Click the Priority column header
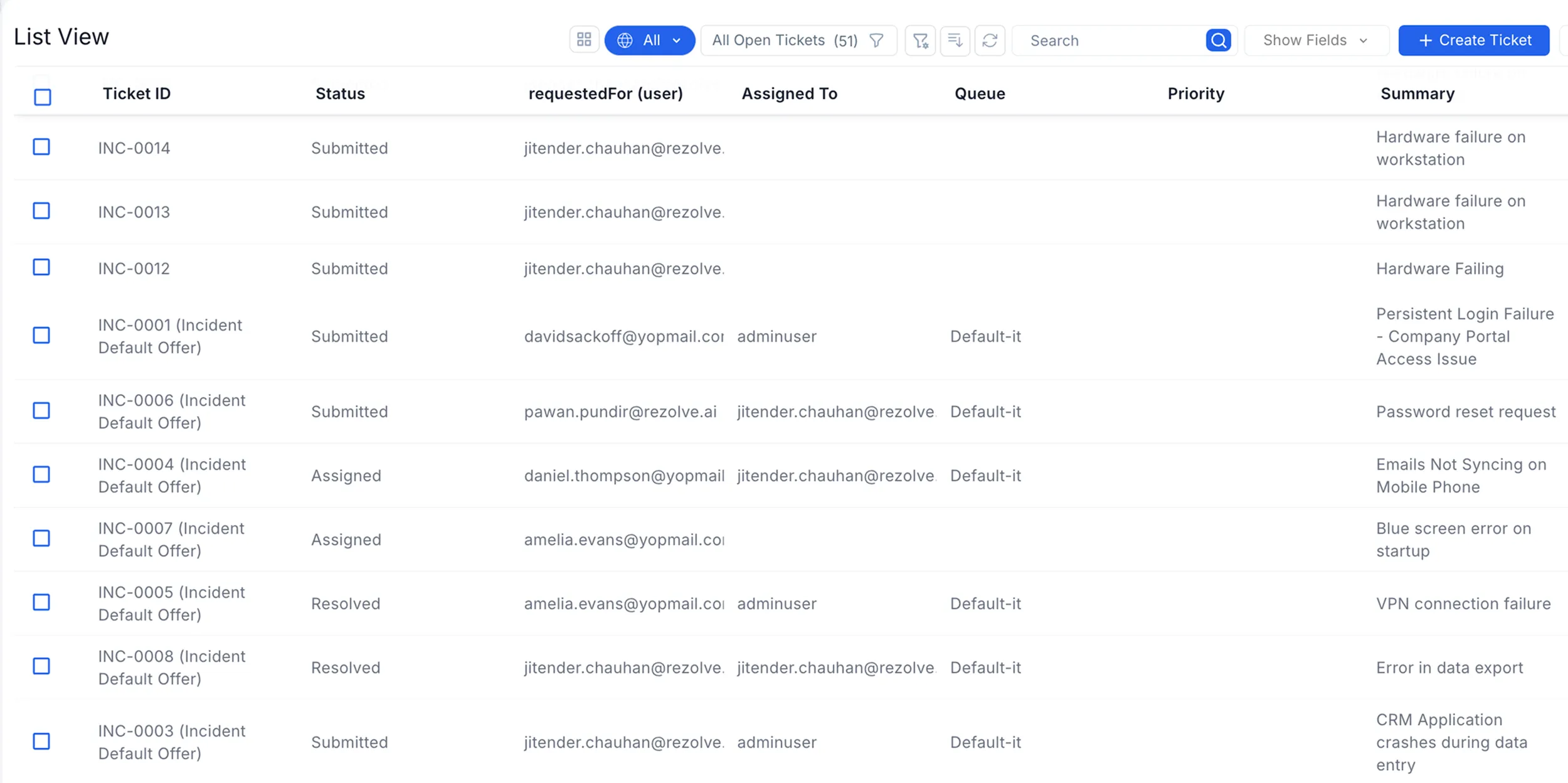 point(1195,93)
